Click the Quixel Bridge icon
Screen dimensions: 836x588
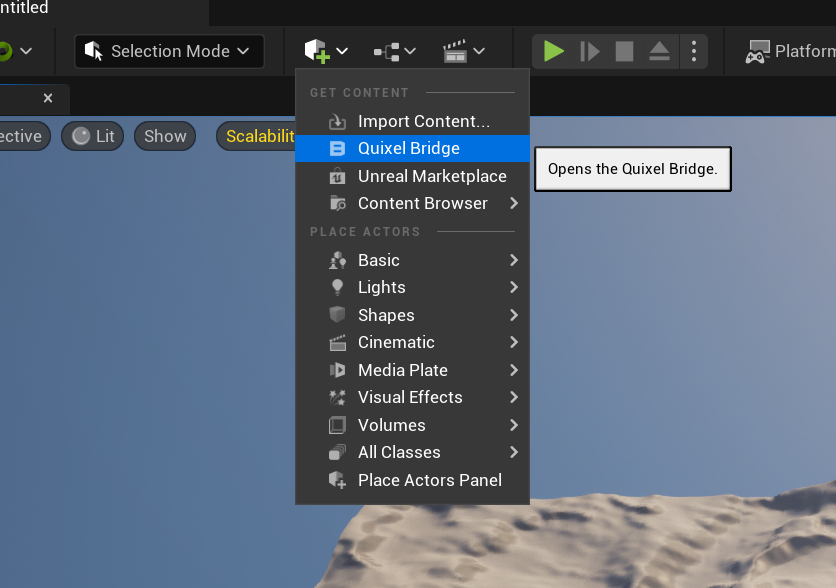[x=337, y=149]
